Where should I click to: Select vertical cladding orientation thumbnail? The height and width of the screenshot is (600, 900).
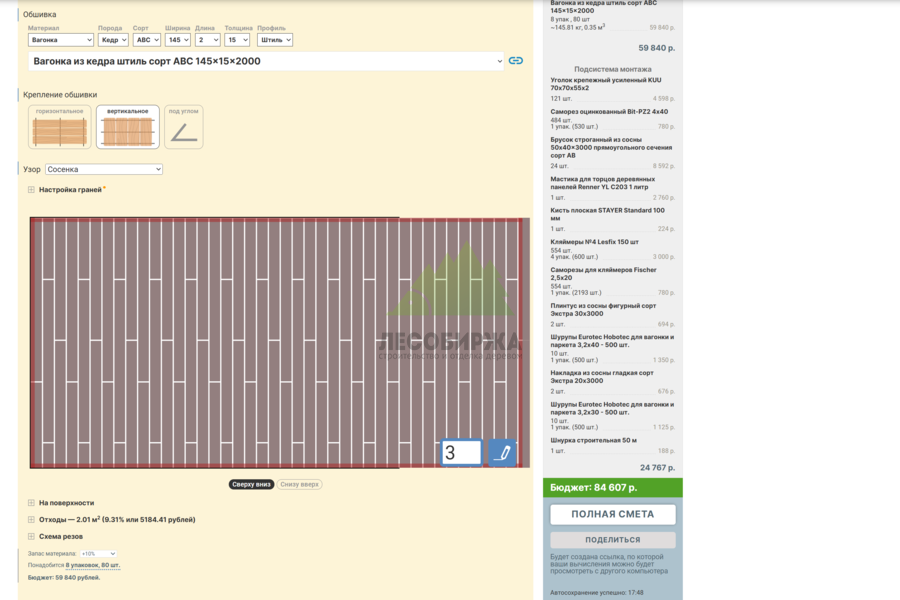coord(127,127)
